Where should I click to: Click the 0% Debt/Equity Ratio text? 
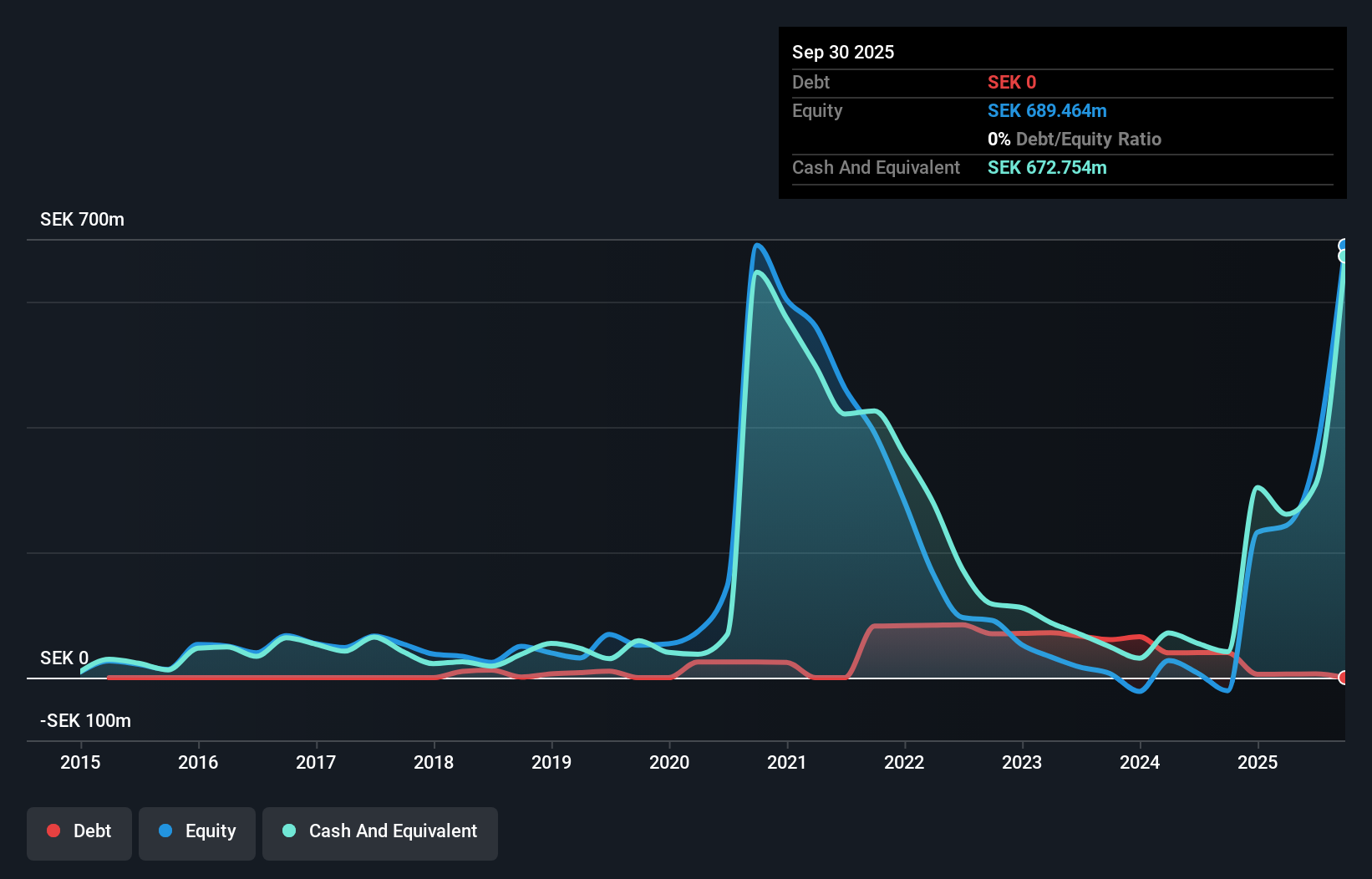[x=1075, y=139]
